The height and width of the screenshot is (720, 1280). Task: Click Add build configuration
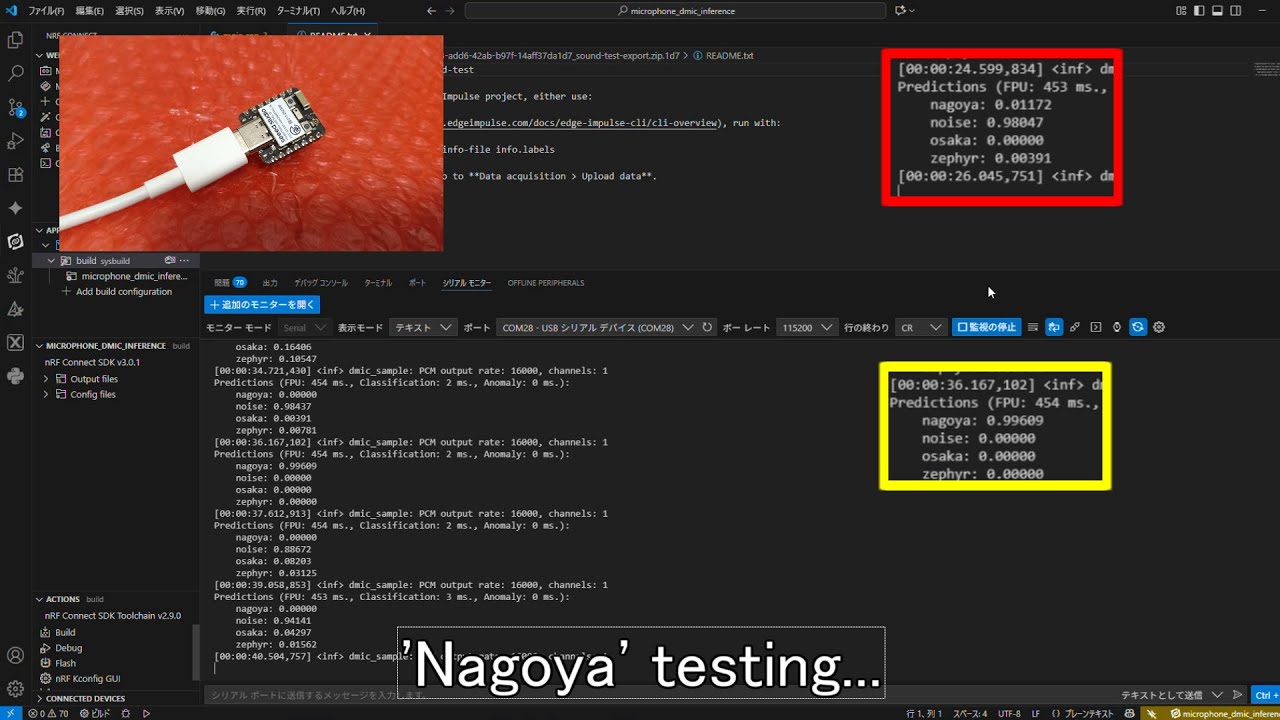click(117, 292)
